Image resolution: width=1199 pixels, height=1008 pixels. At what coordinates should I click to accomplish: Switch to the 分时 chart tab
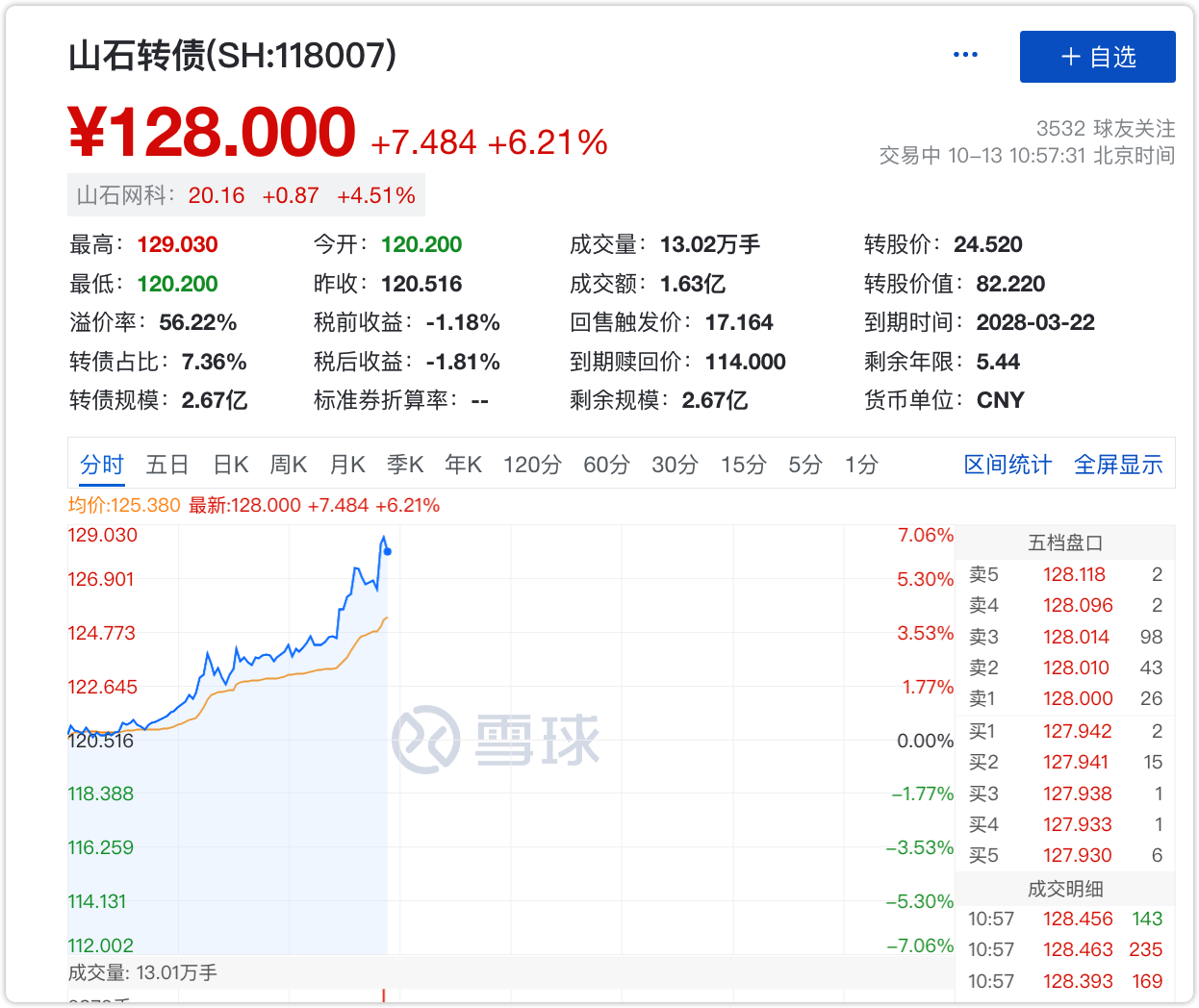tap(102, 466)
